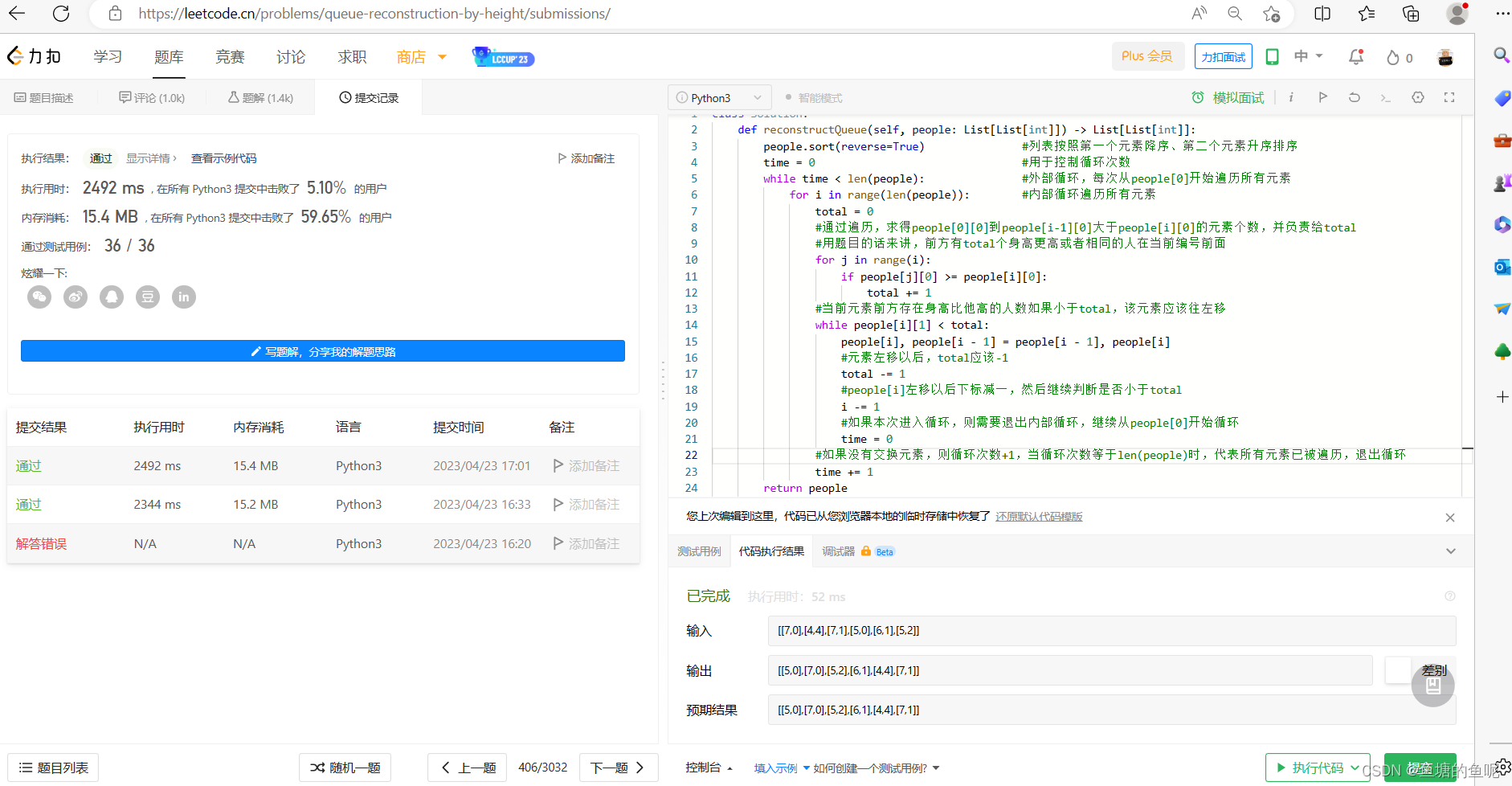The height and width of the screenshot is (786, 1512).
Task: Open the LCCUP'23 contest badge
Action: (503, 57)
